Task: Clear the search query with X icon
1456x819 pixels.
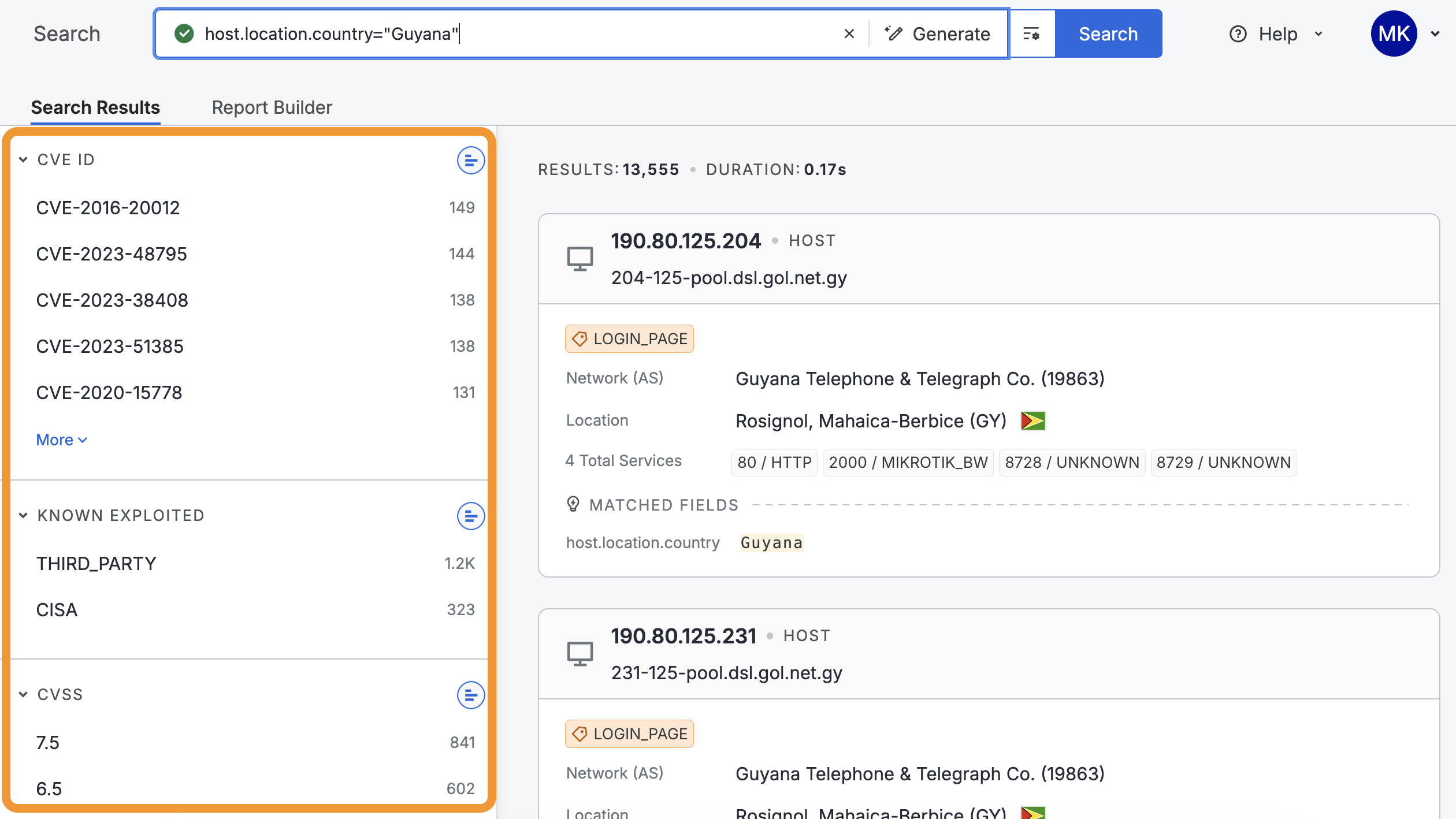Action: pyautogui.click(x=849, y=34)
